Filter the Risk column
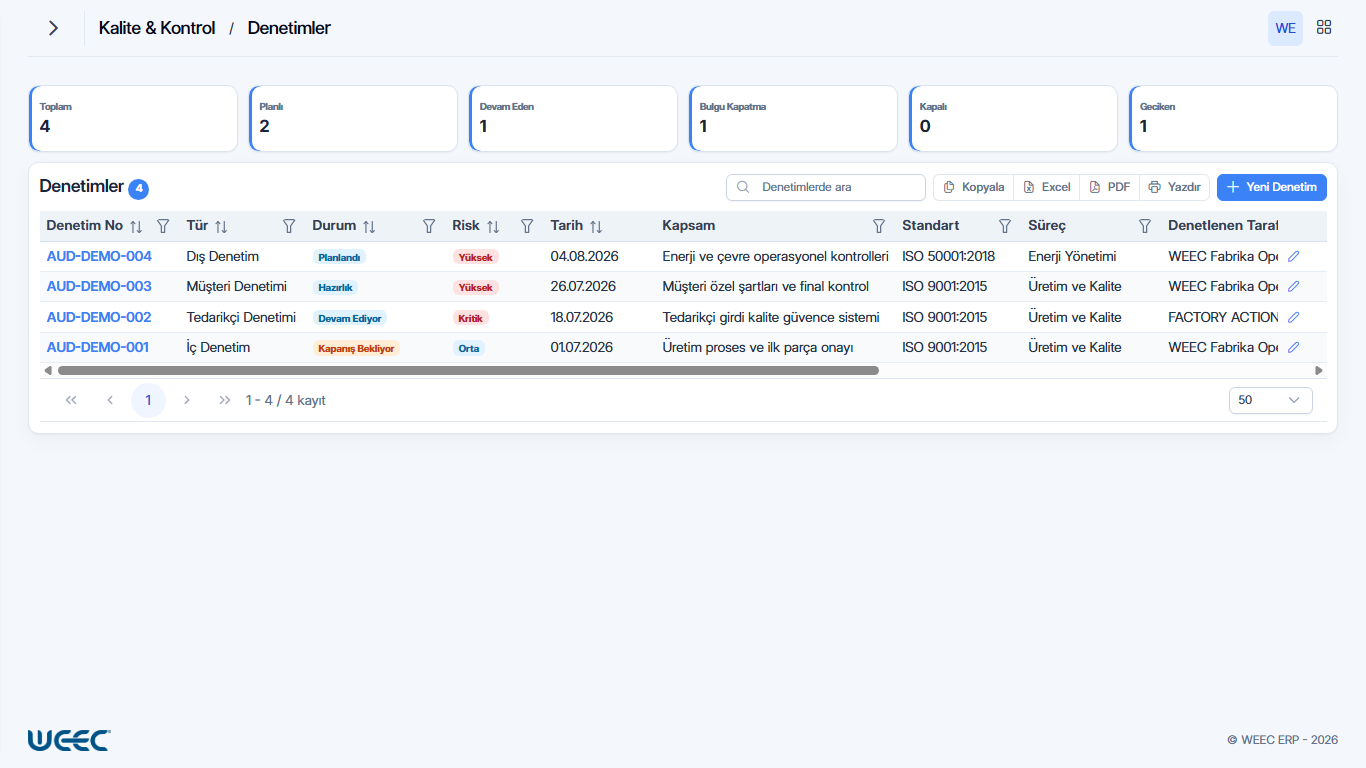This screenshot has height=768, width=1366. (x=527, y=227)
